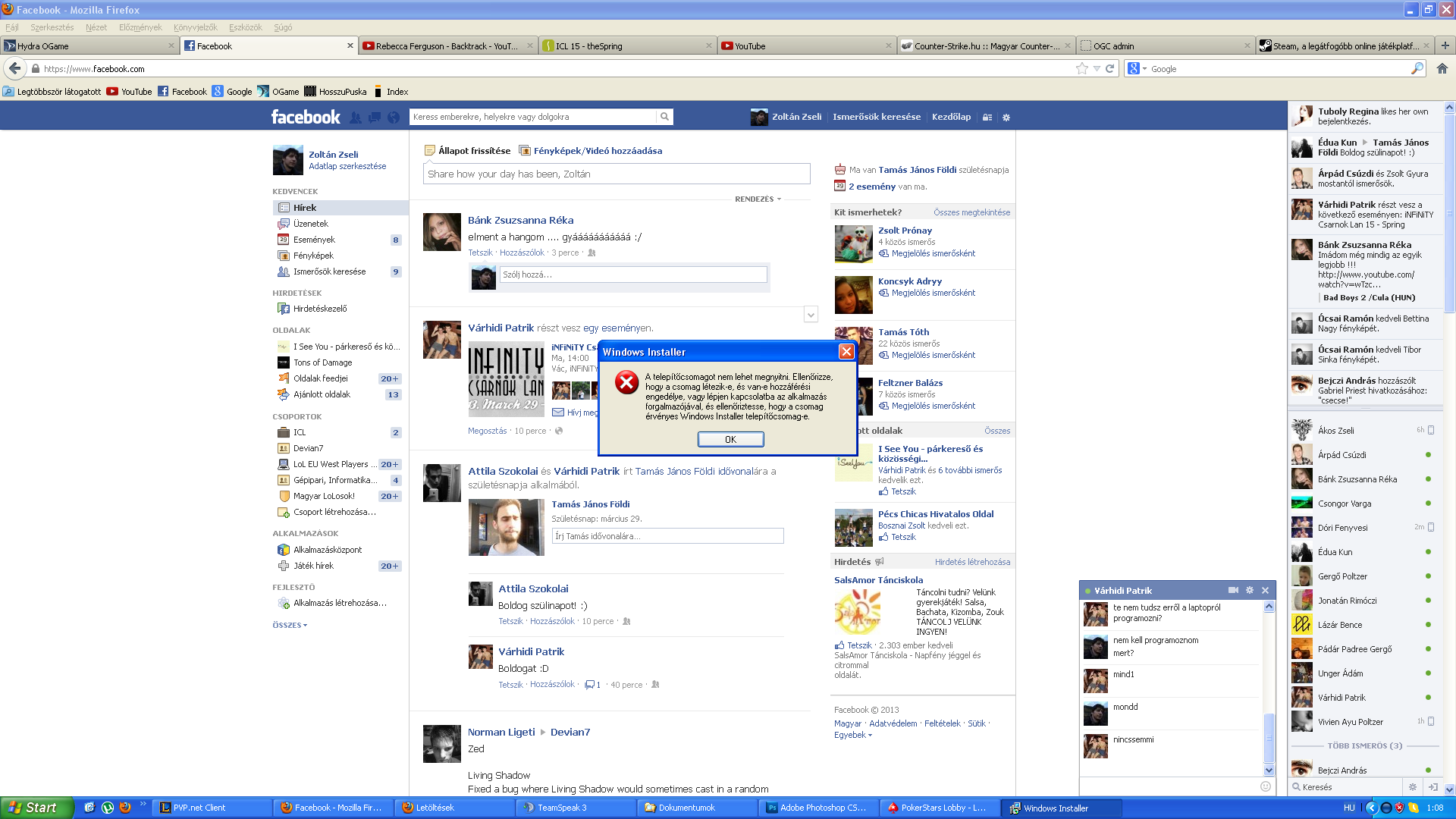Switch to the Steam browser tab

[x=1345, y=45]
